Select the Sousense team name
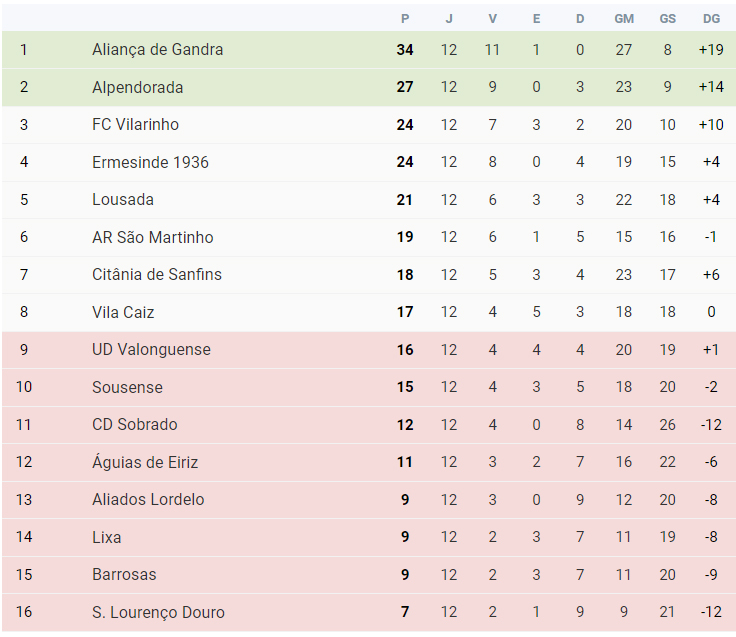The width and height of the screenshot is (736, 637). (127, 387)
